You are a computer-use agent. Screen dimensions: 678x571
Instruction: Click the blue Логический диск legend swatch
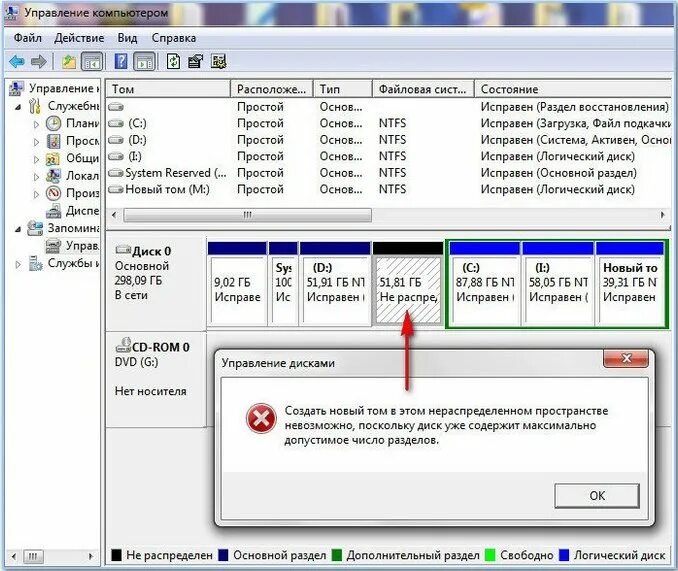click(564, 555)
